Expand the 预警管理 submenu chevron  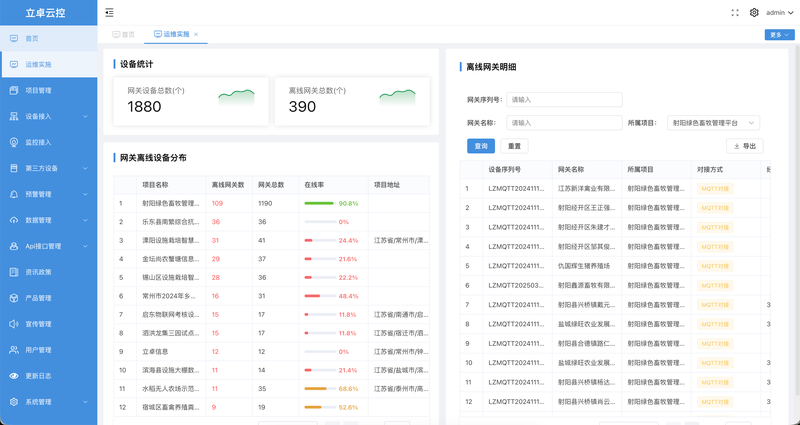[x=85, y=194]
